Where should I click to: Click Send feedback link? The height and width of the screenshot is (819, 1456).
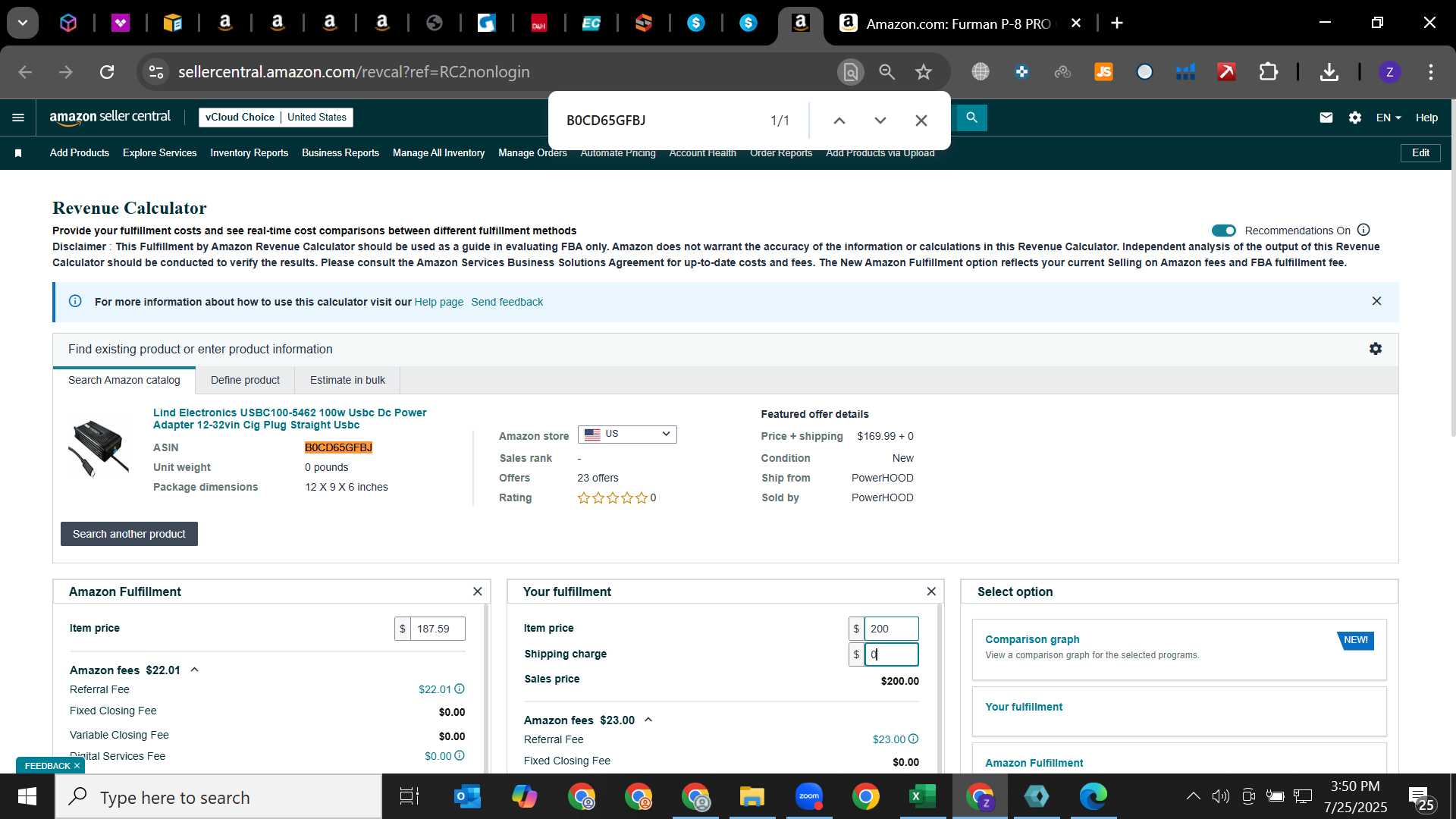507,302
